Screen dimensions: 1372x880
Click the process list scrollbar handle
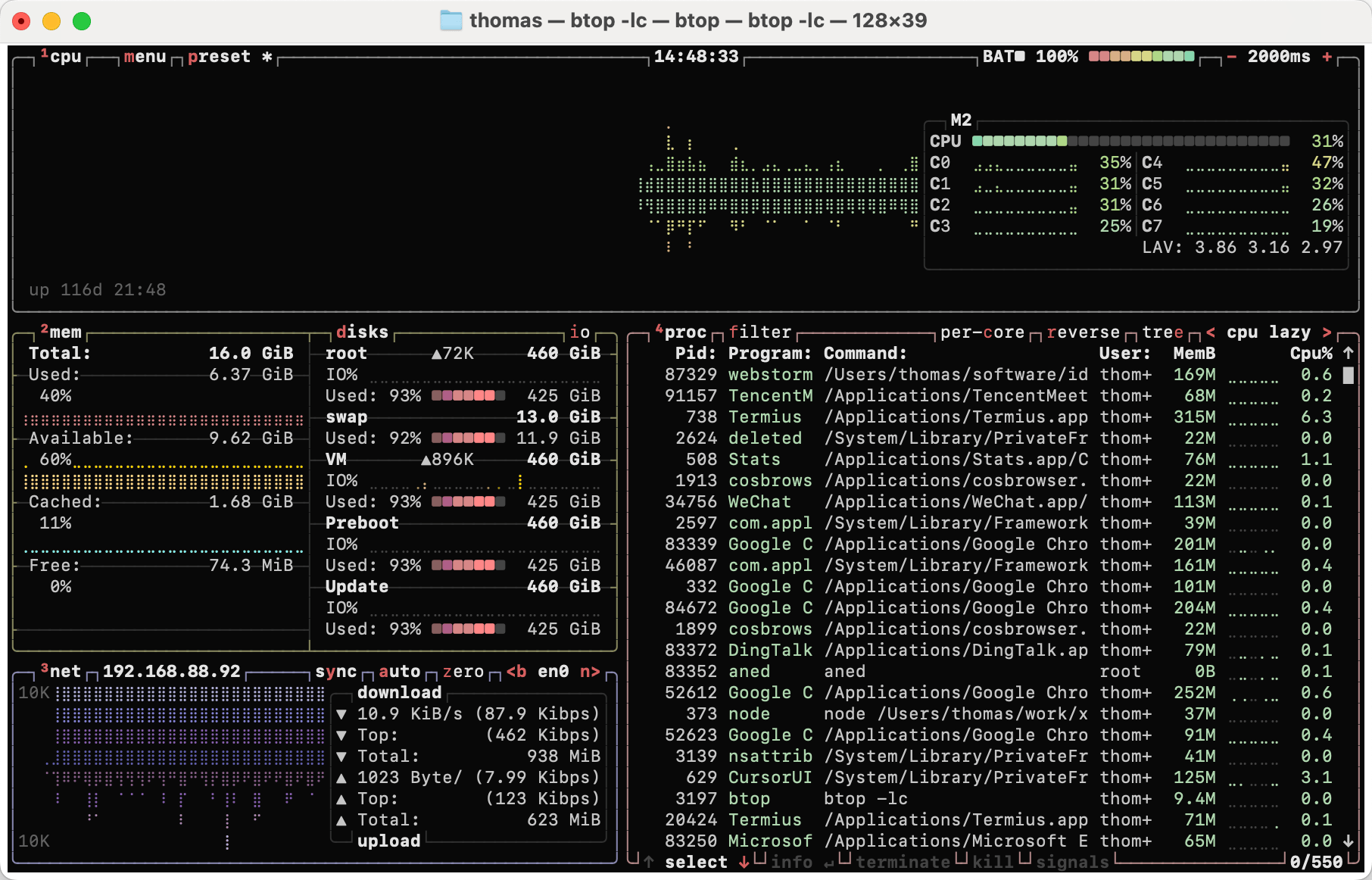1348,375
